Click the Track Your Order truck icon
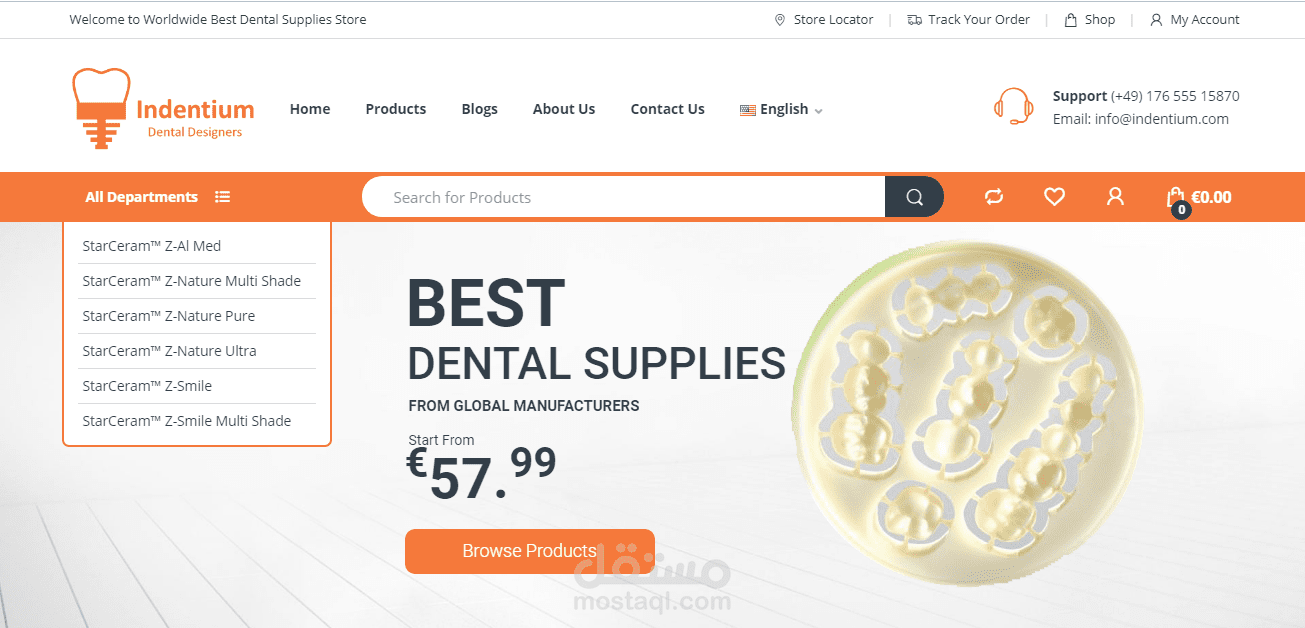The width and height of the screenshot is (1305, 628). pos(914,20)
